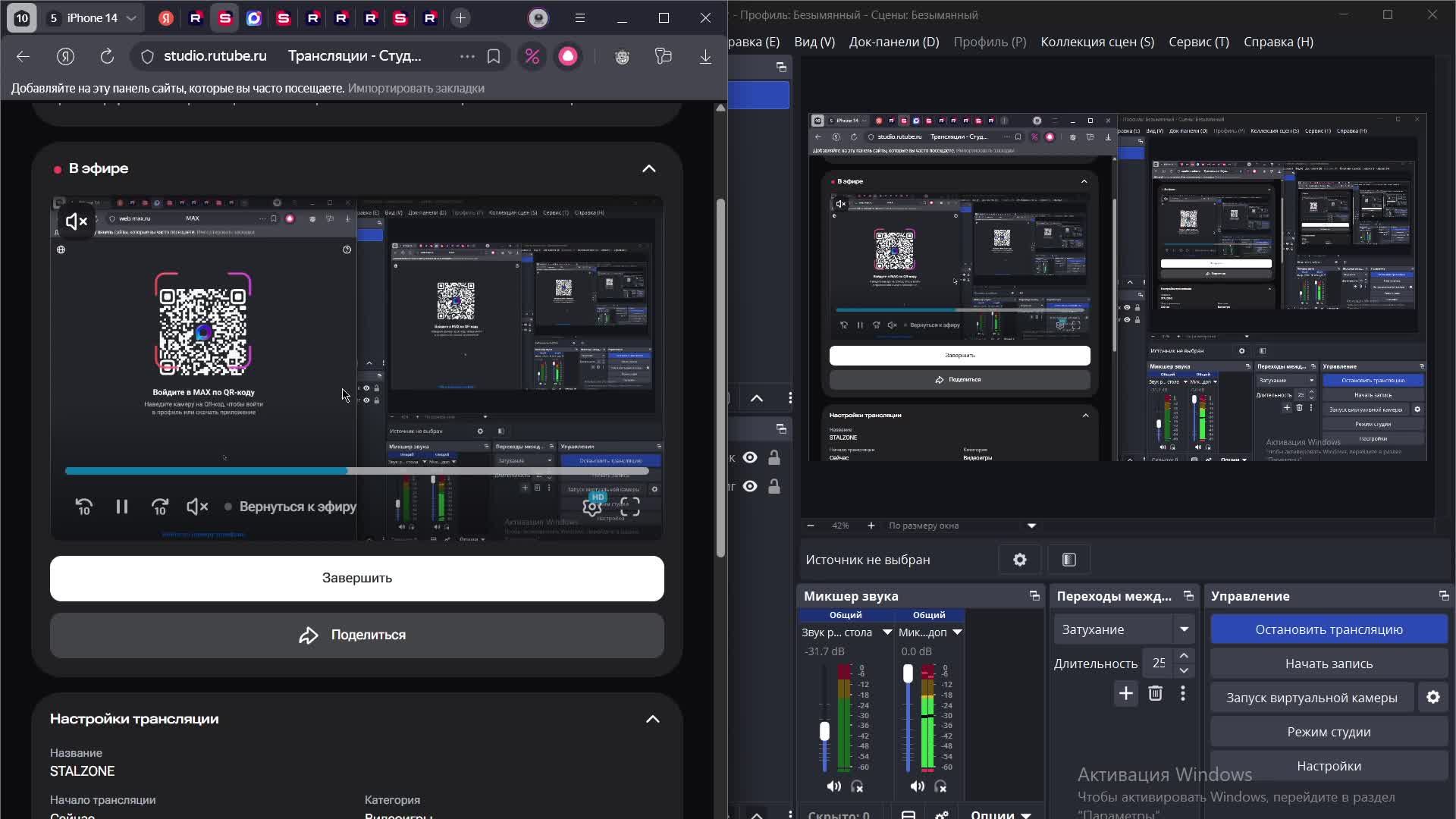
Task: Click the Поделиться share button
Action: [x=357, y=635]
